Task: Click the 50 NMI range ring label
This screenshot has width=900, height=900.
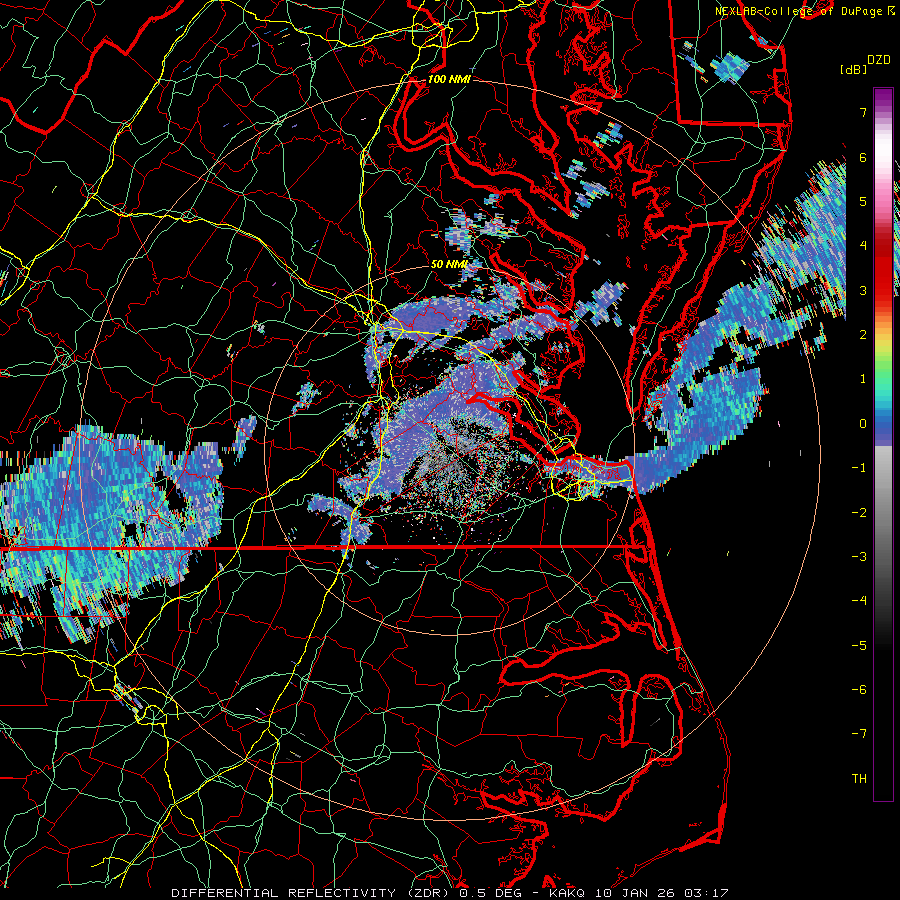Action: [449, 265]
